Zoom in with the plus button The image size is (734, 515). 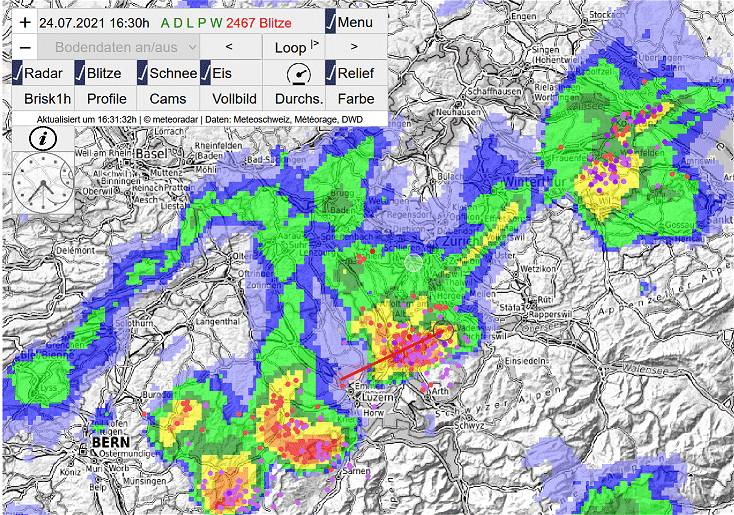25,22
